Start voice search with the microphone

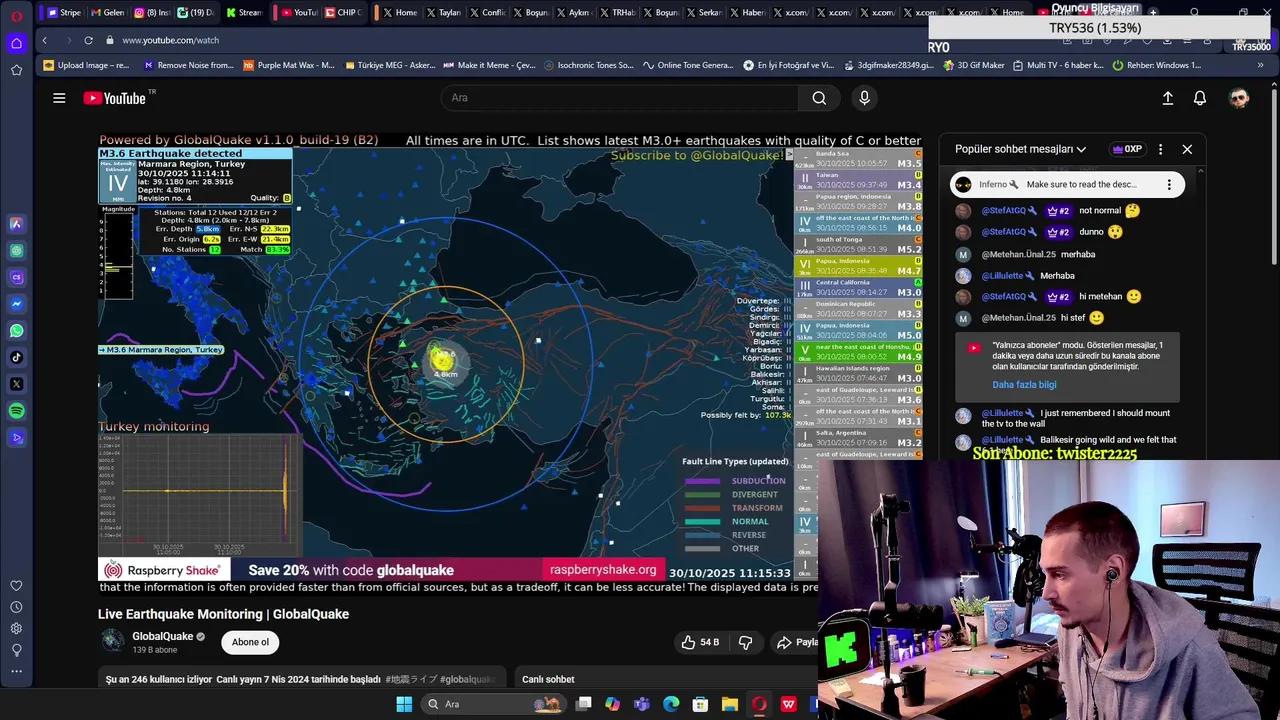click(865, 98)
